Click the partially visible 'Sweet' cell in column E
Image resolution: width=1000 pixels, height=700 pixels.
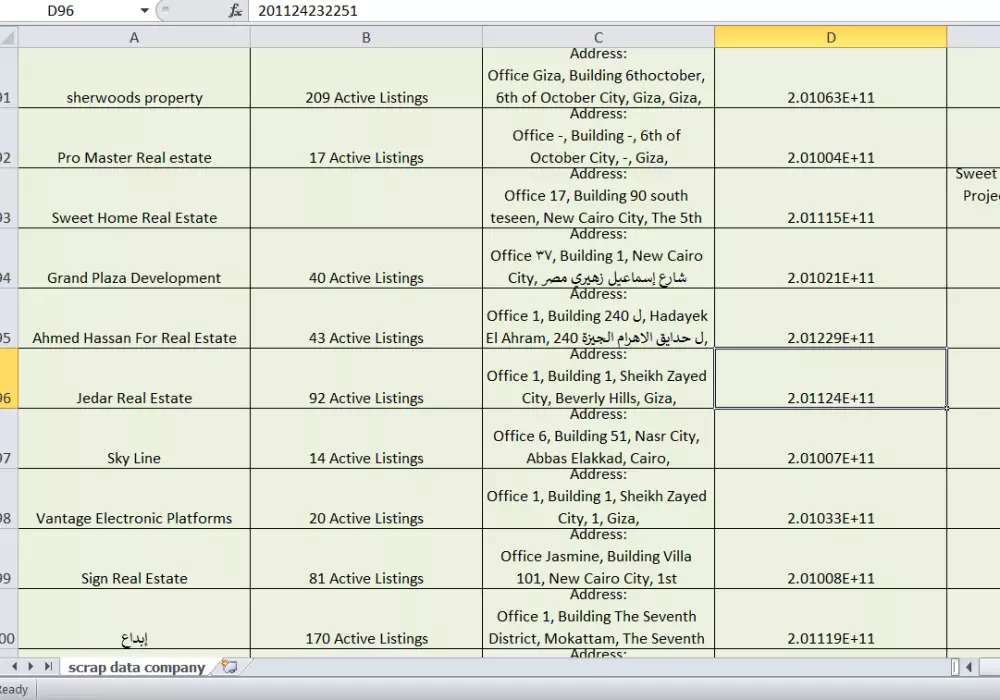(973, 198)
